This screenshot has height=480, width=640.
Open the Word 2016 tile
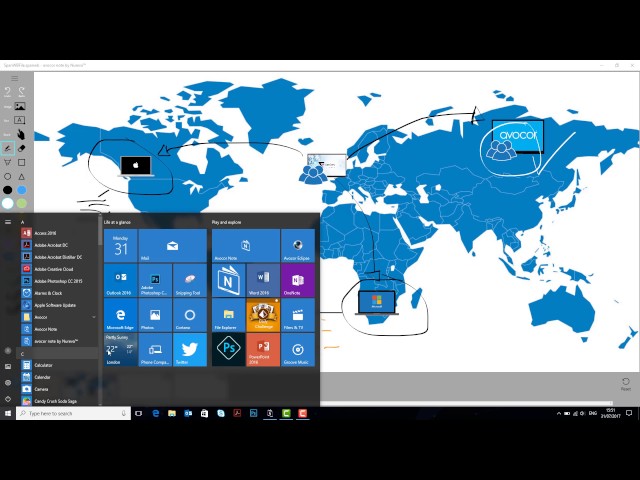click(263, 280)
